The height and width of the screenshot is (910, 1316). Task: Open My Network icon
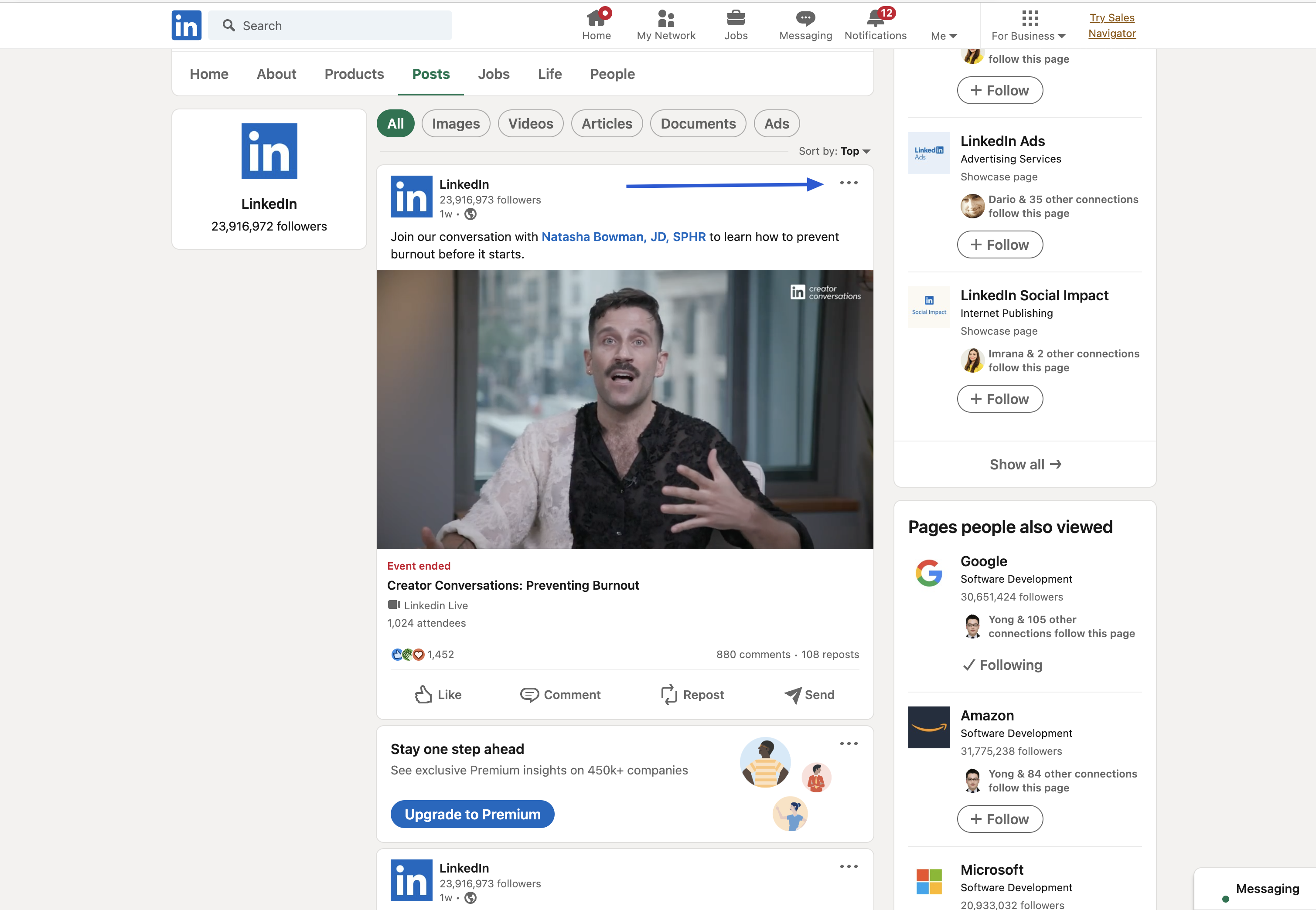pyautogui.click(x=666, y=19)
